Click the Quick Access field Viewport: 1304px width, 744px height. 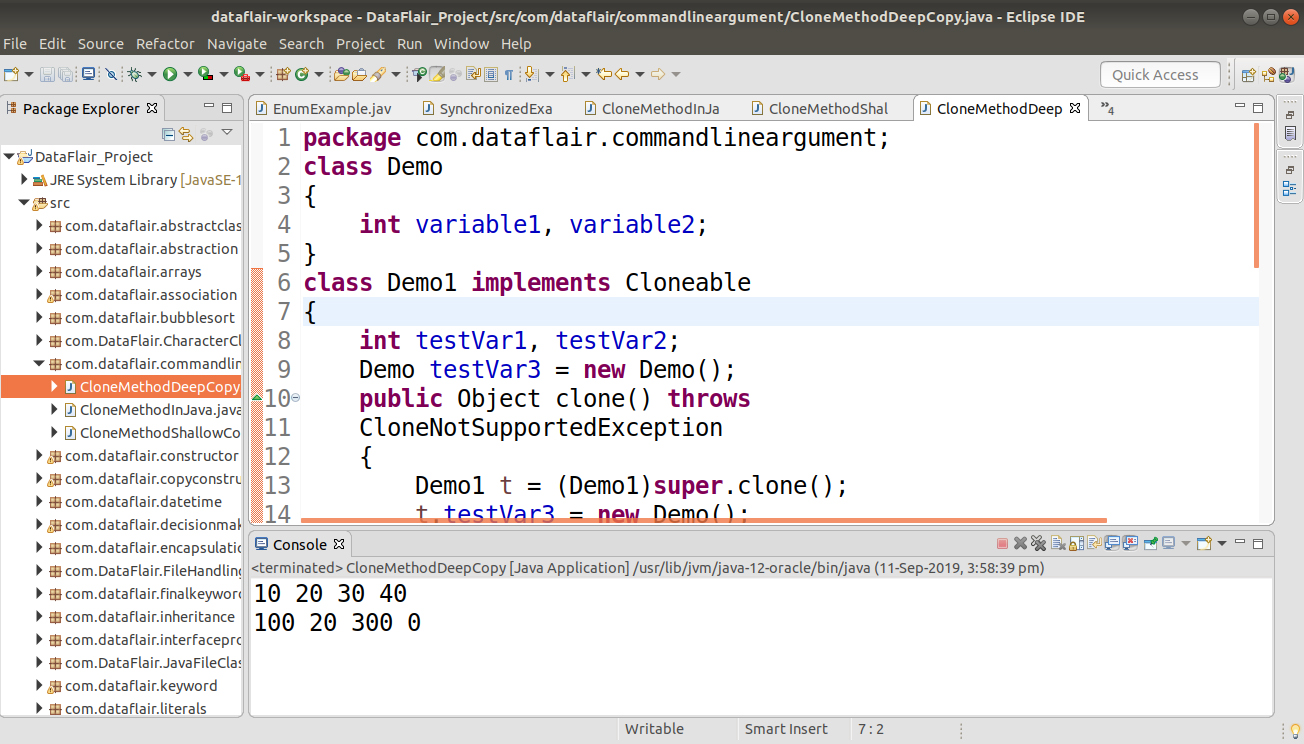pyautogui.click(x=1160, y=74)
